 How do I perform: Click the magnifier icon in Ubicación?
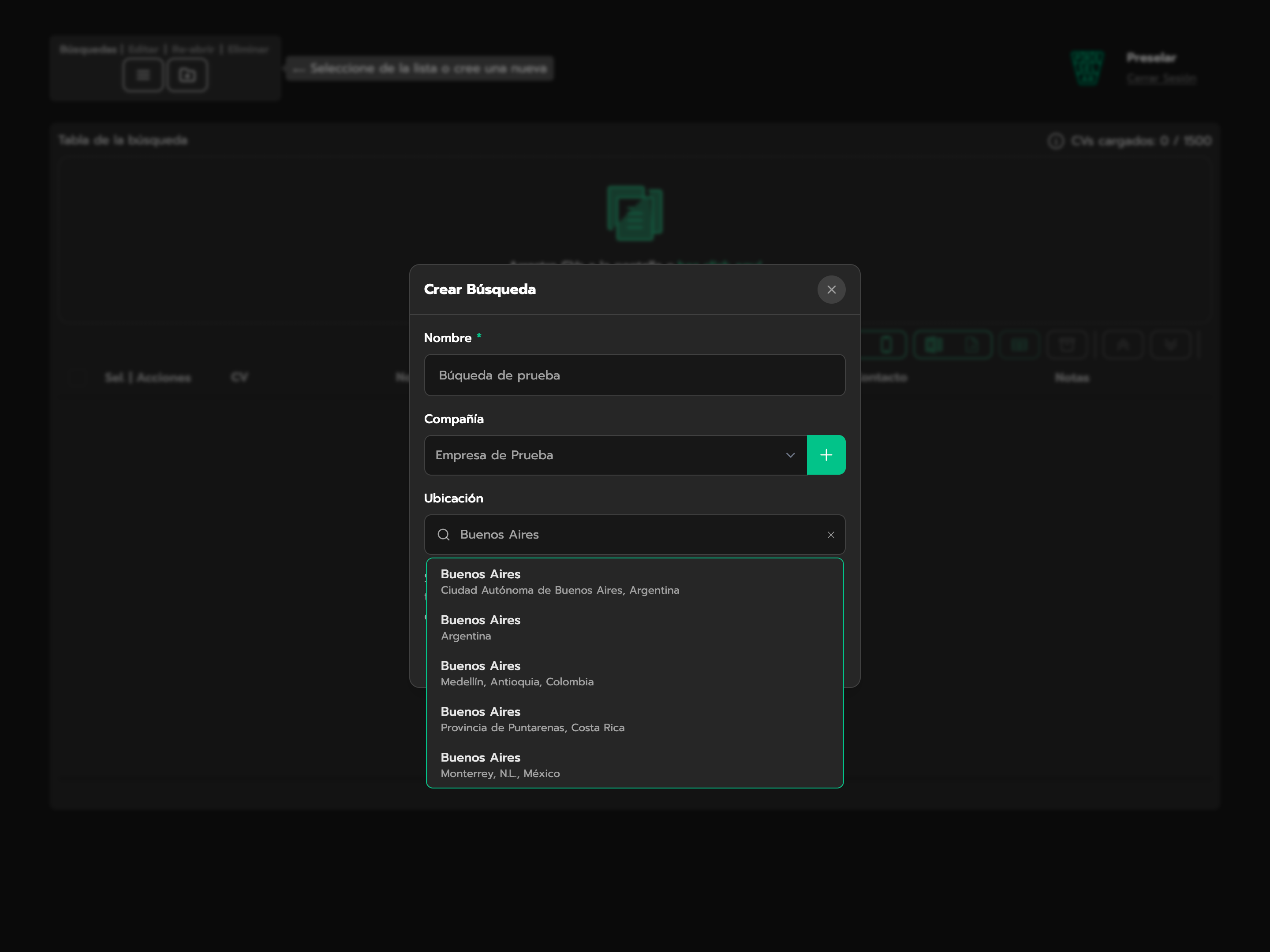pos(443,535)
